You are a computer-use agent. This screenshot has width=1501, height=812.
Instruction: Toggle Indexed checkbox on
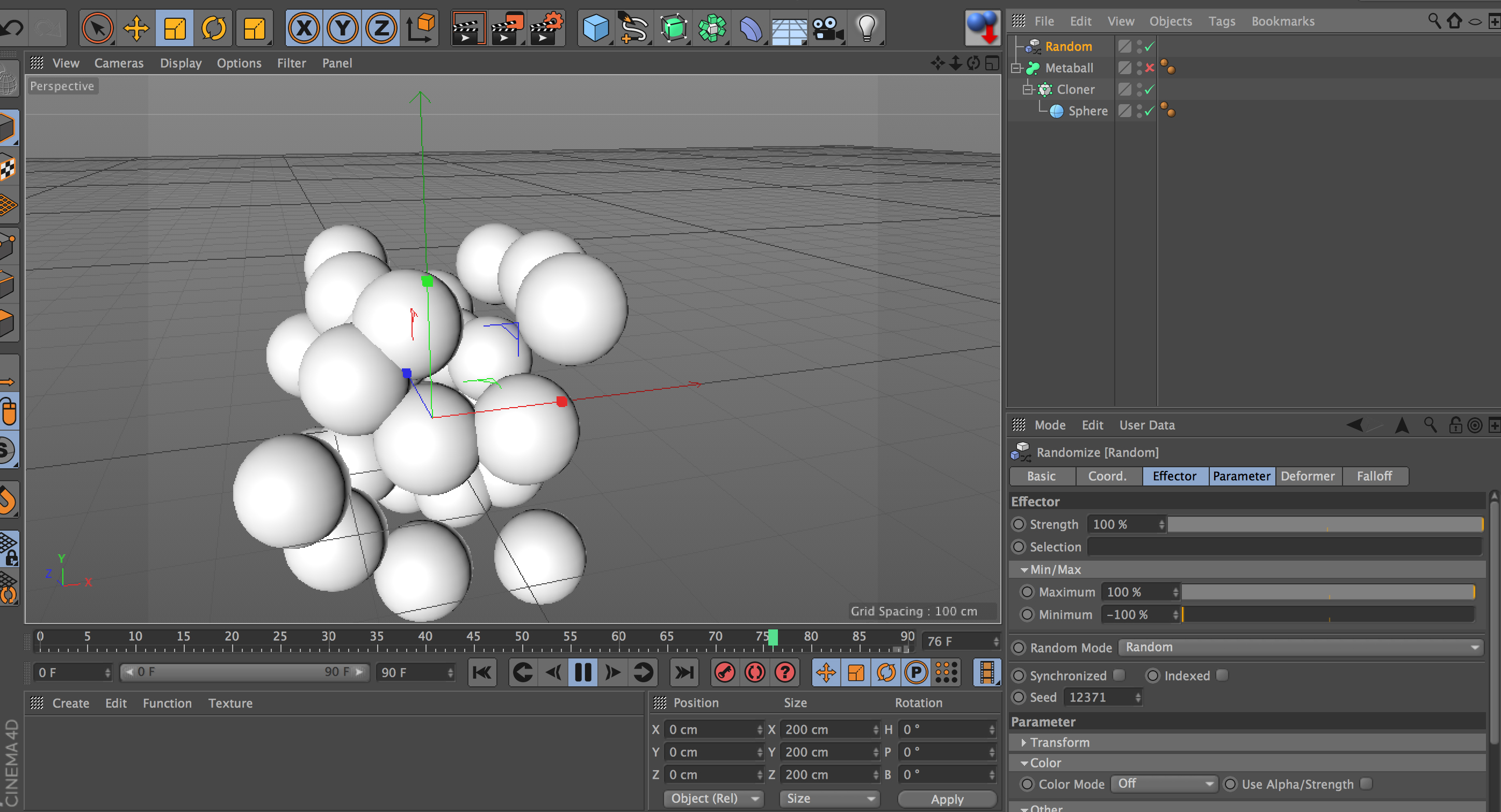pos(1221,675)
